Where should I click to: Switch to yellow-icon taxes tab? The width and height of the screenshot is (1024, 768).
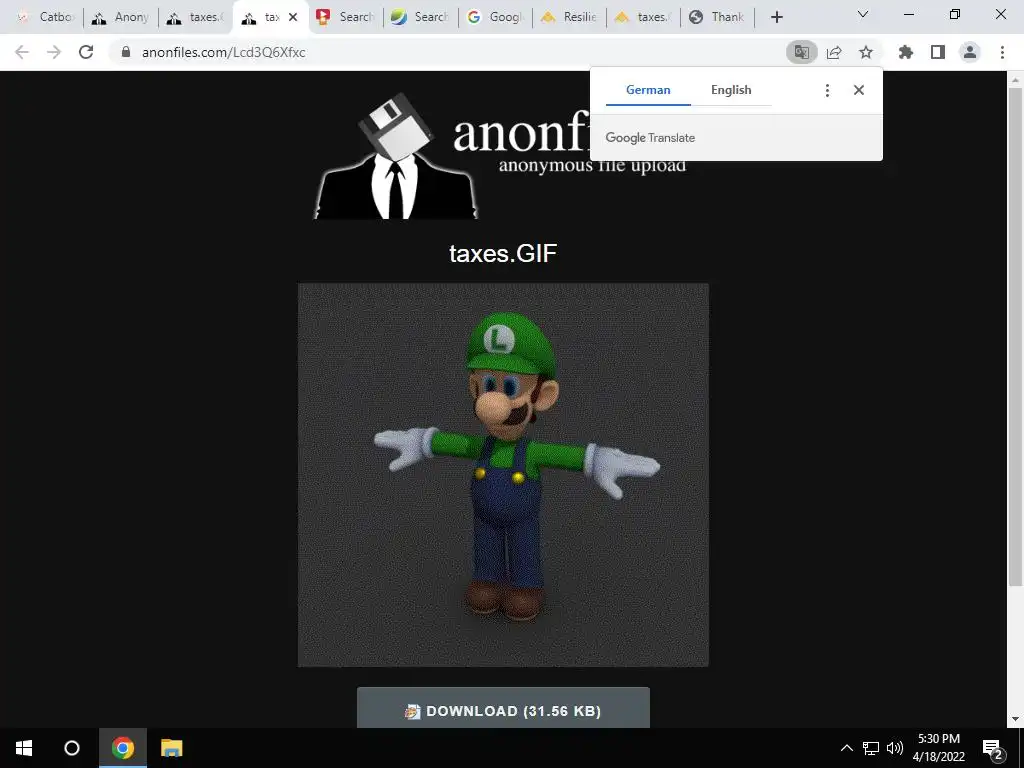643,17
